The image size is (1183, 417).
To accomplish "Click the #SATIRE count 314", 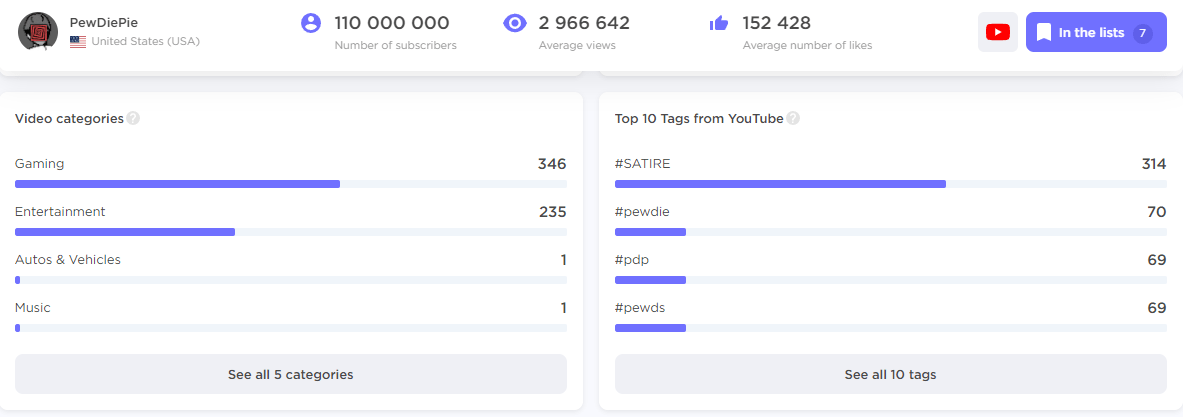I will (1154, 164).
